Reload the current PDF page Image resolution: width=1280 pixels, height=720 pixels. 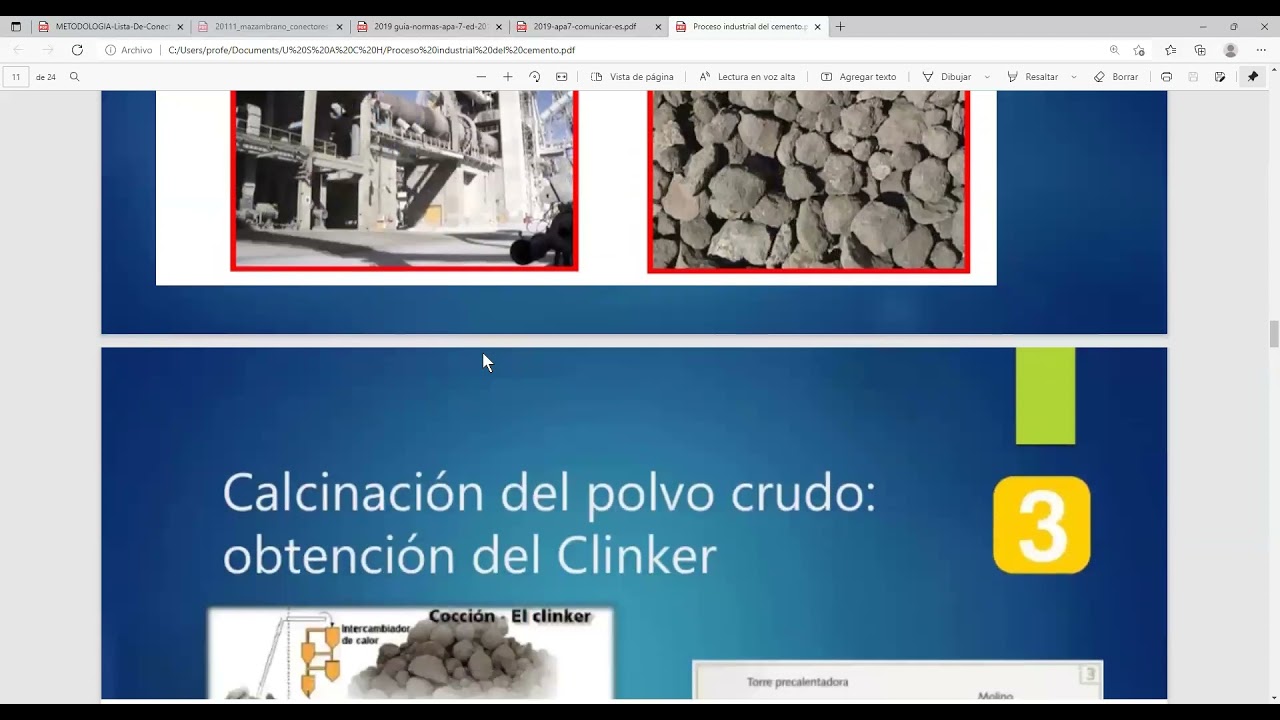pos(77,50)
